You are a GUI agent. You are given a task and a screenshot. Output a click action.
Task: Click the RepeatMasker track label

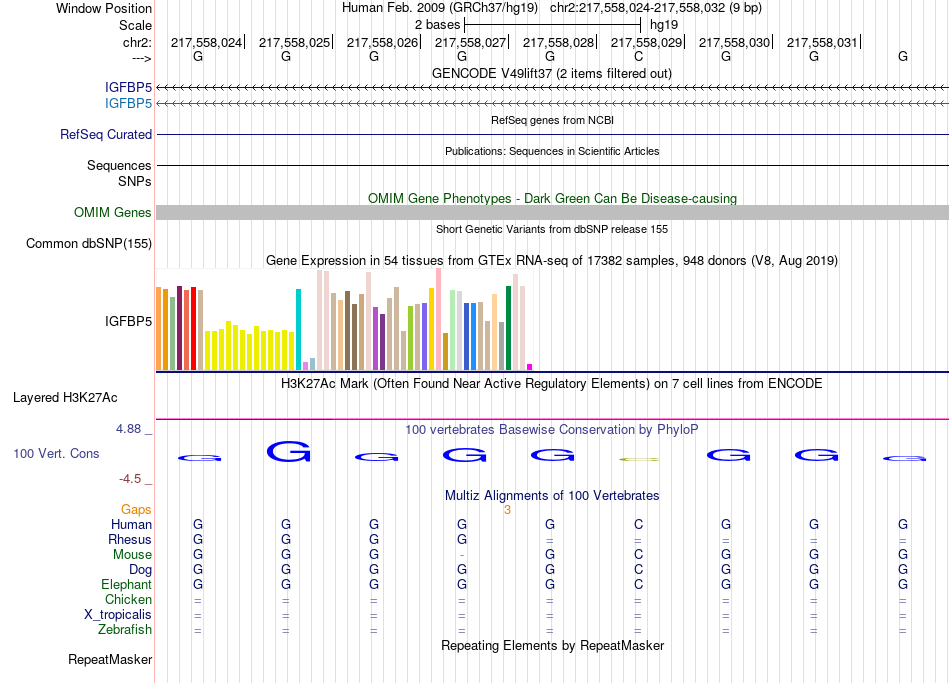tap(110, 659)
